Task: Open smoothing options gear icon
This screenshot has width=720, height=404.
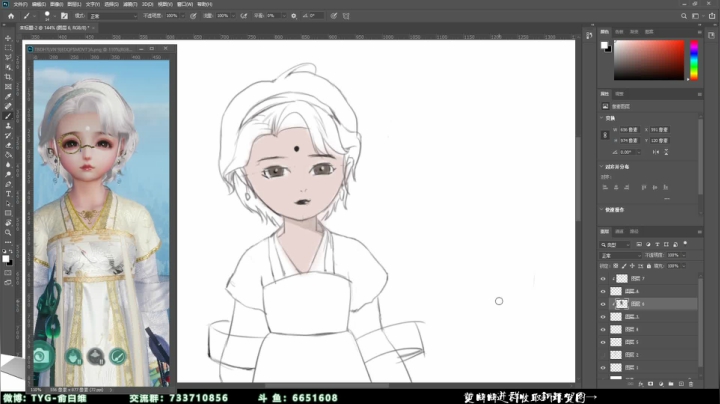Action: pyautogui.click(x=294, y=16)
